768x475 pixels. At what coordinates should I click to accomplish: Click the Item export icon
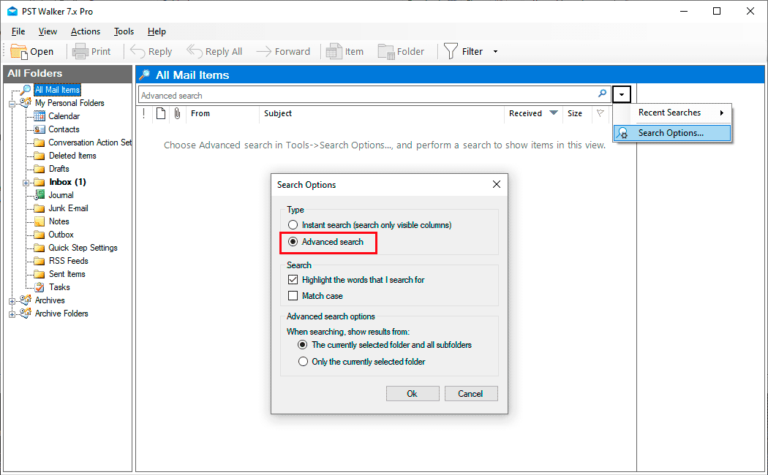point(334,51)
